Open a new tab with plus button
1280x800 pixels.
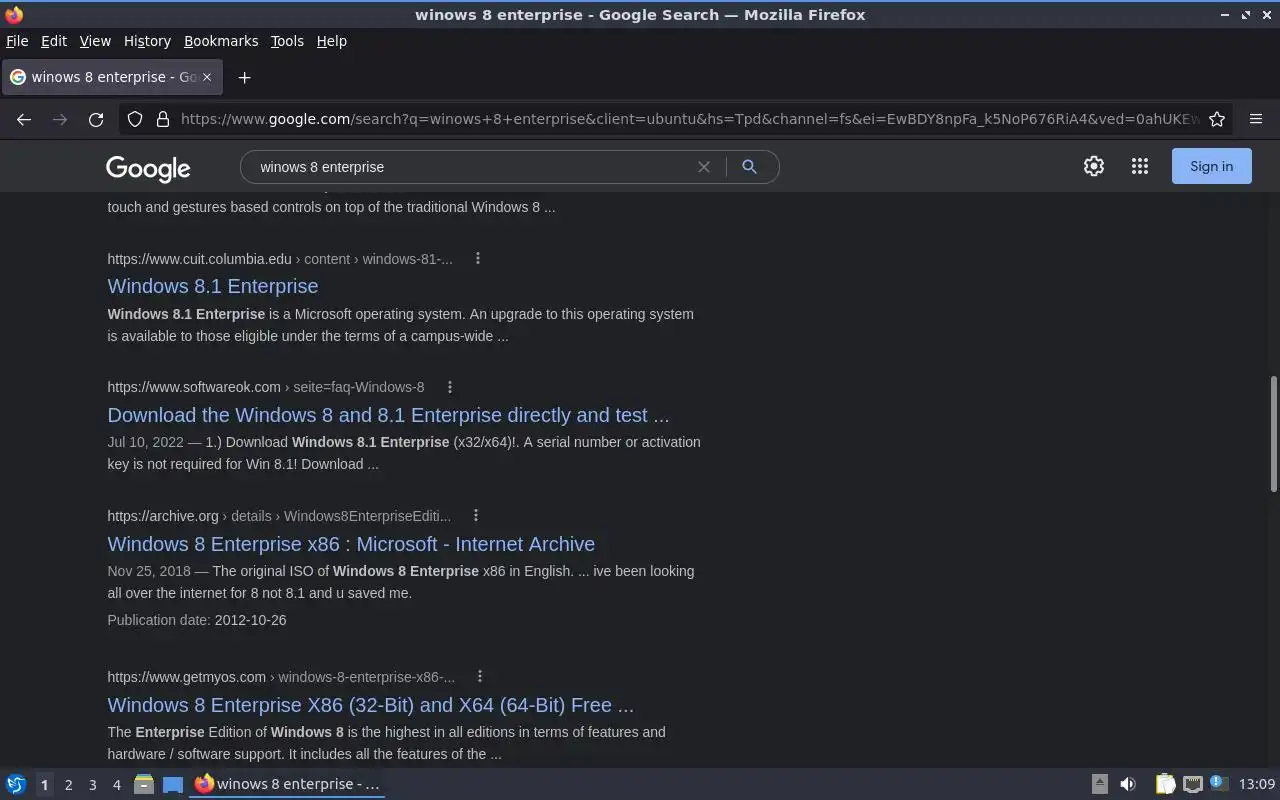pyautogui.click(x=244, y=77)
